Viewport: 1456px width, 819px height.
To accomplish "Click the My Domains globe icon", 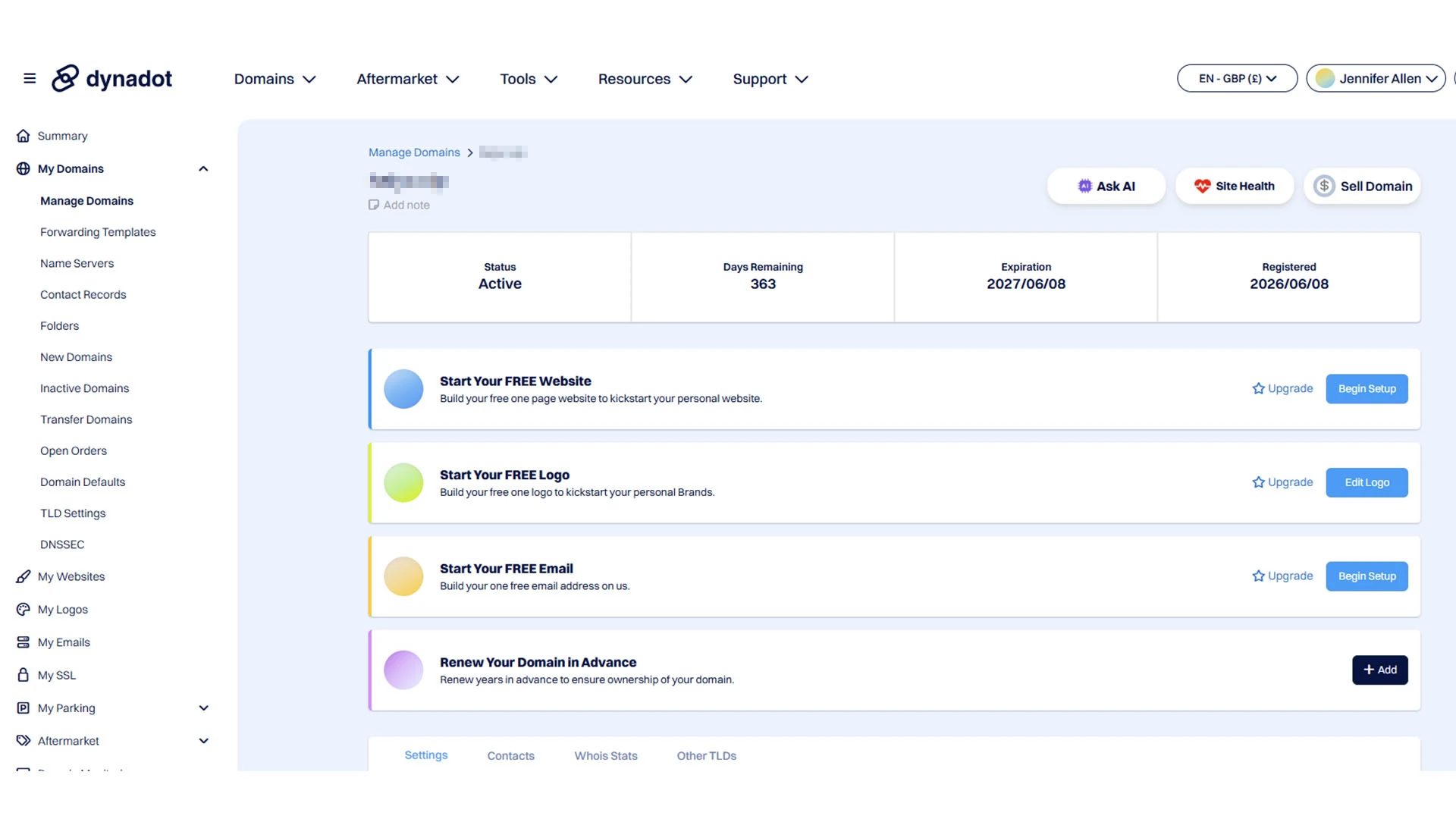I will click(24, 168).
